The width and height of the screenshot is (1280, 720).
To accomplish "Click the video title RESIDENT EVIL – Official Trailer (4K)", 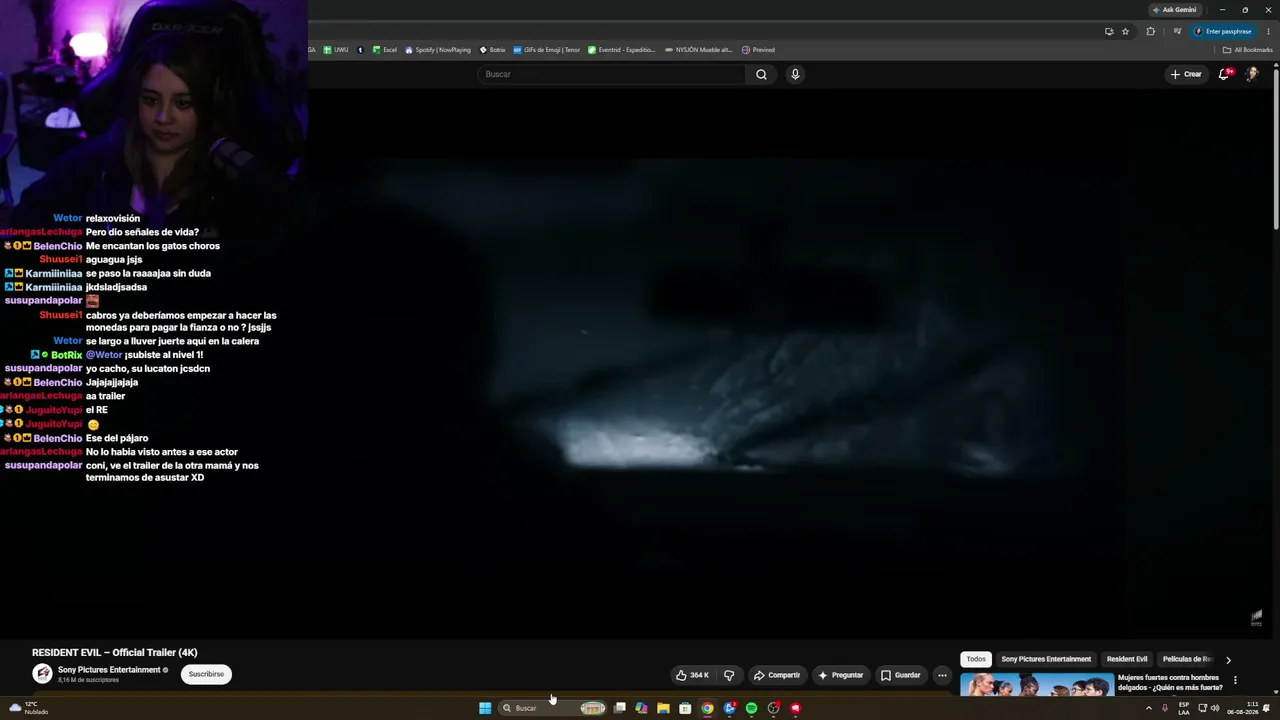I will point(115,653).
